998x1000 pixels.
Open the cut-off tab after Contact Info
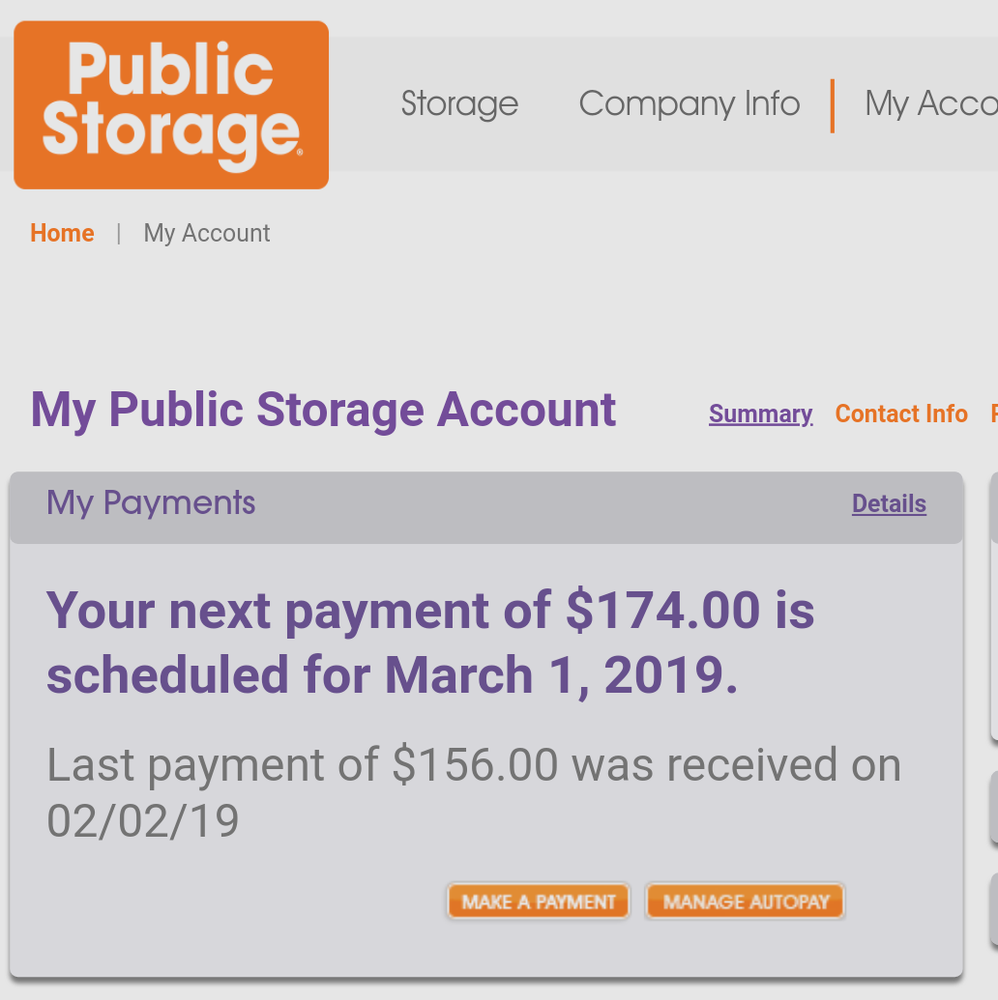point(993,414)
